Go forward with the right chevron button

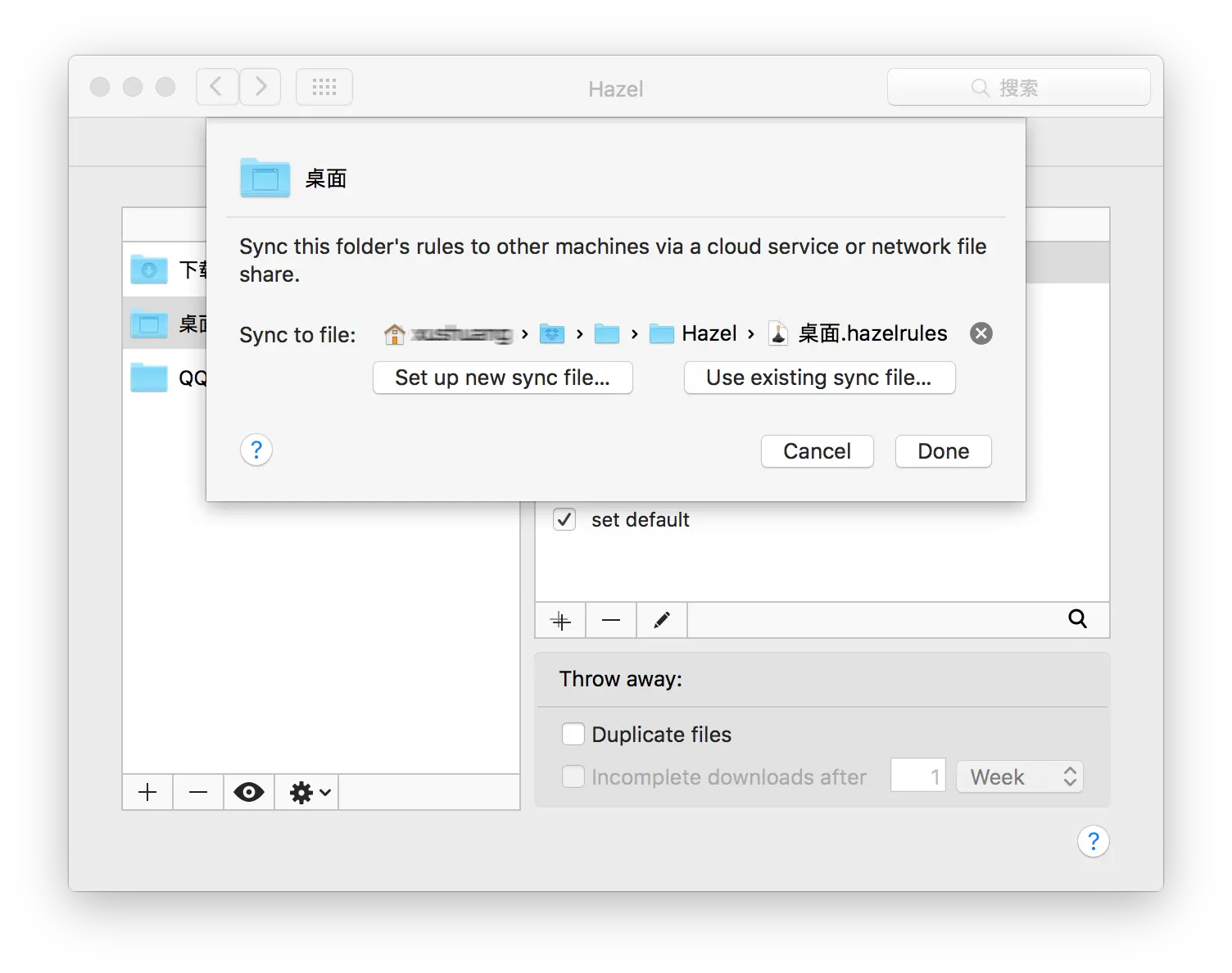(x=260, y=87)
